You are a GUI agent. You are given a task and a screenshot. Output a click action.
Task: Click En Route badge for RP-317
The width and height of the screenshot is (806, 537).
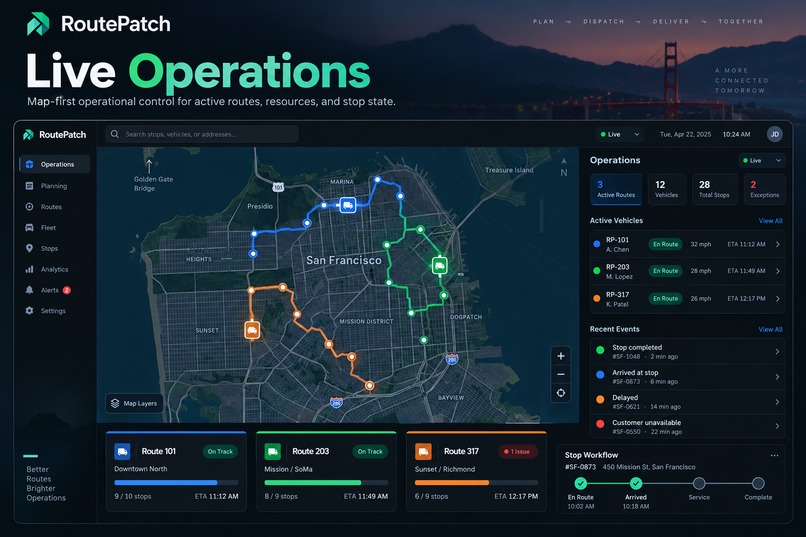click(665, 299)
